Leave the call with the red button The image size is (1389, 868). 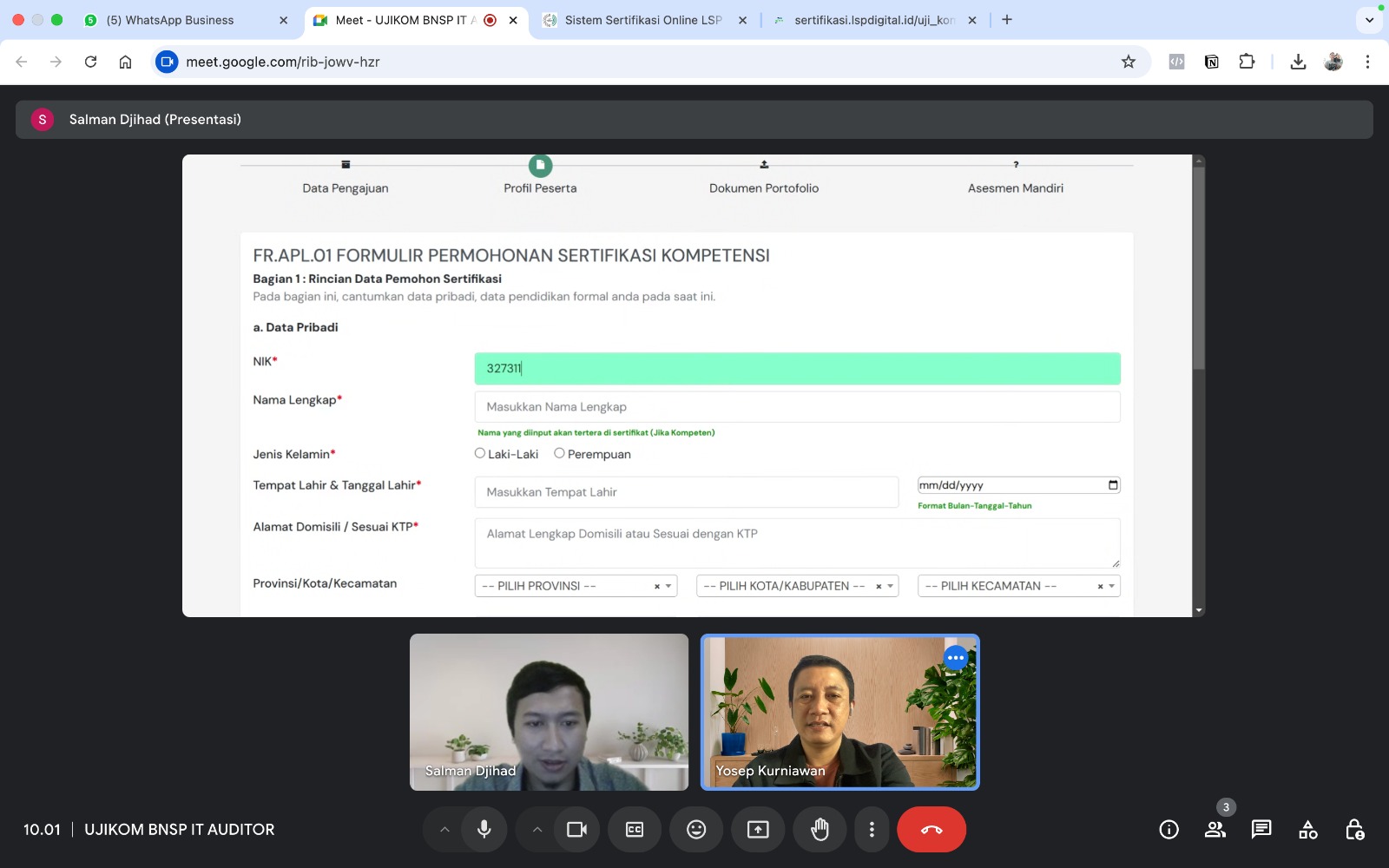point(931,829)
